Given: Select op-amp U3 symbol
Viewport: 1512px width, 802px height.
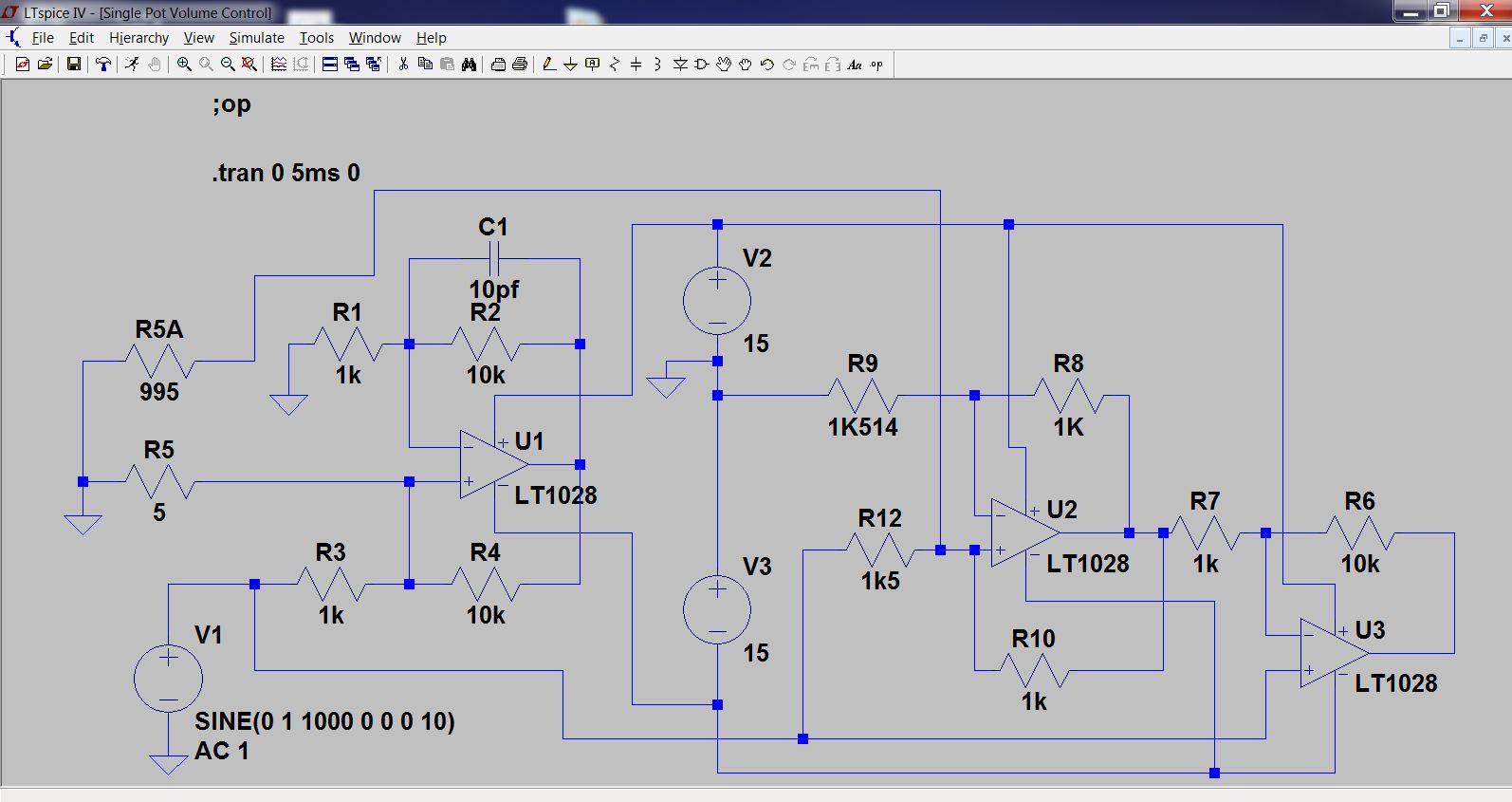Looking at the screenshot, I should (x=1334, y=653).
